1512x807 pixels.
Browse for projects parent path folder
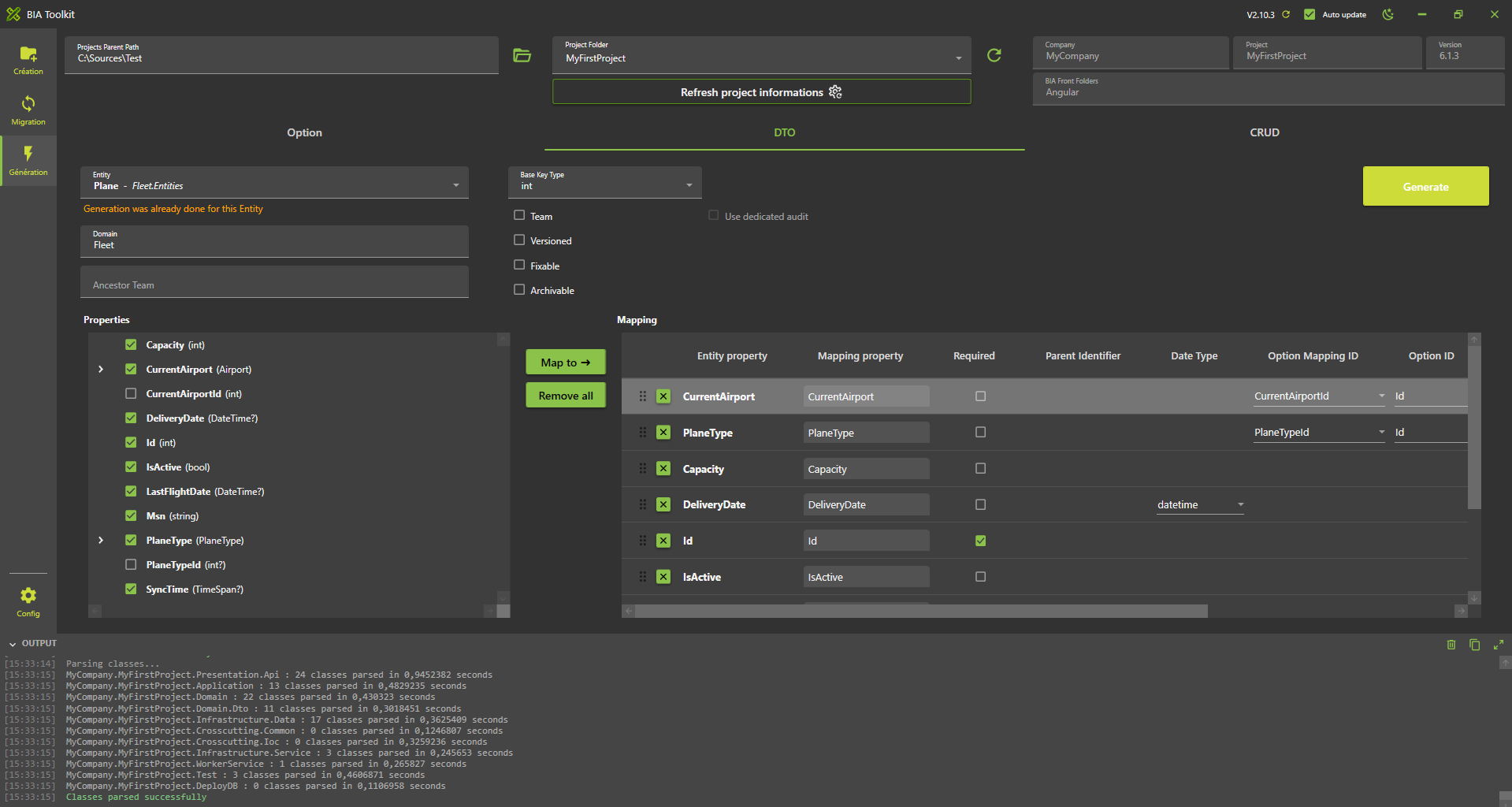pos(522,55)
